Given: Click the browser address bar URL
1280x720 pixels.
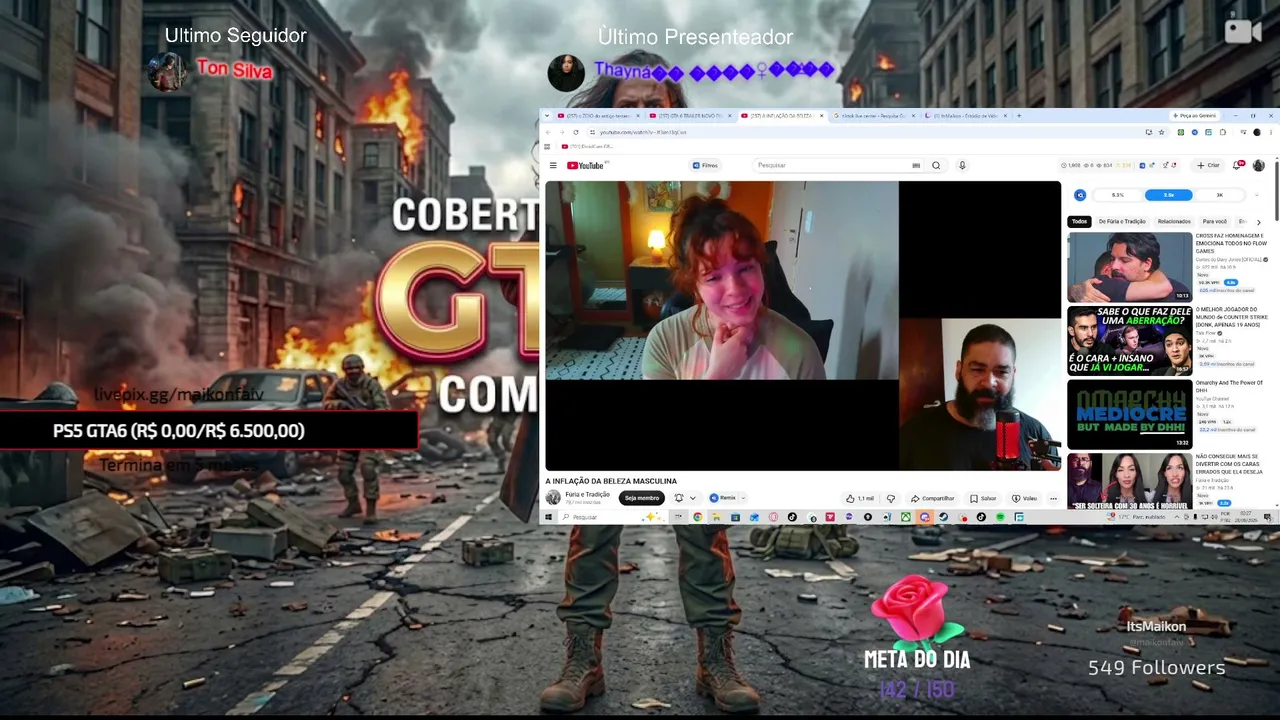Looking at the screenshot, I should coord(643,132).
